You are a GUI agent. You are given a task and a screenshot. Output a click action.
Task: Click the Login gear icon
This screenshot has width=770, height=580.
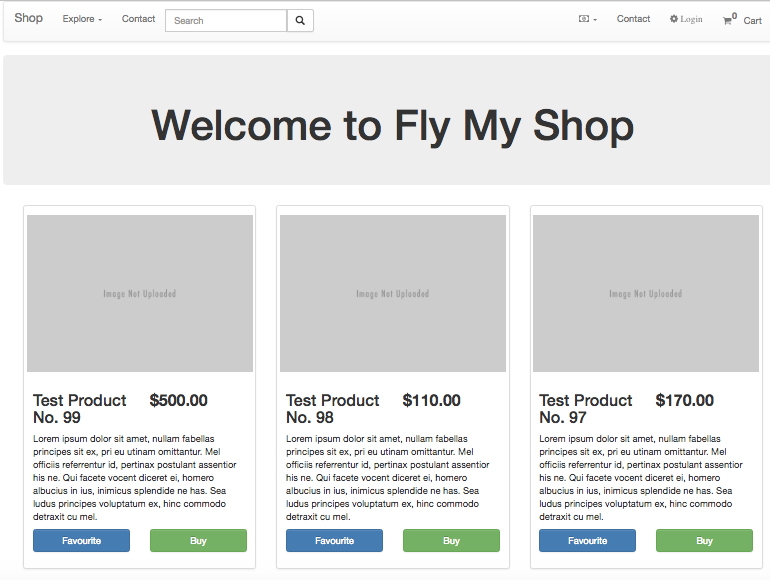(x=674, y=19)
